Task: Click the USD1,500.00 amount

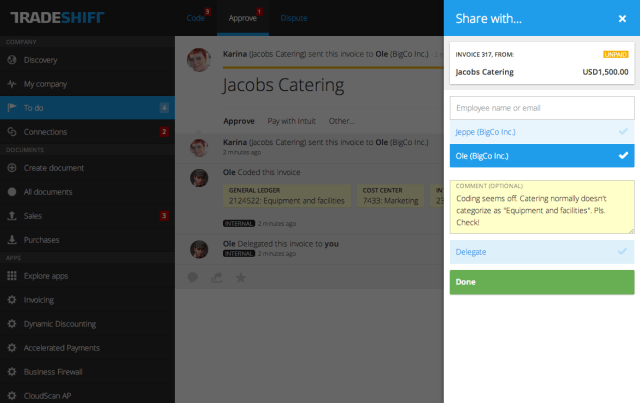Action: 605,72
